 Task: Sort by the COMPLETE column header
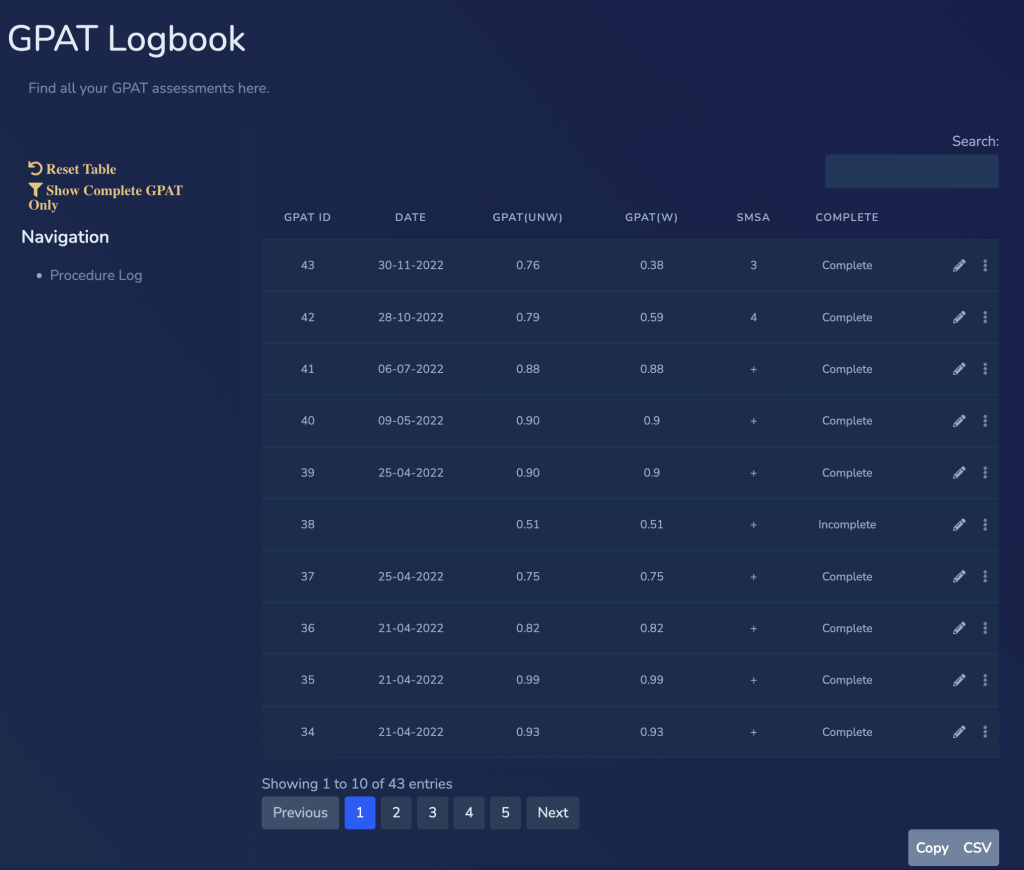click(847, 218)
